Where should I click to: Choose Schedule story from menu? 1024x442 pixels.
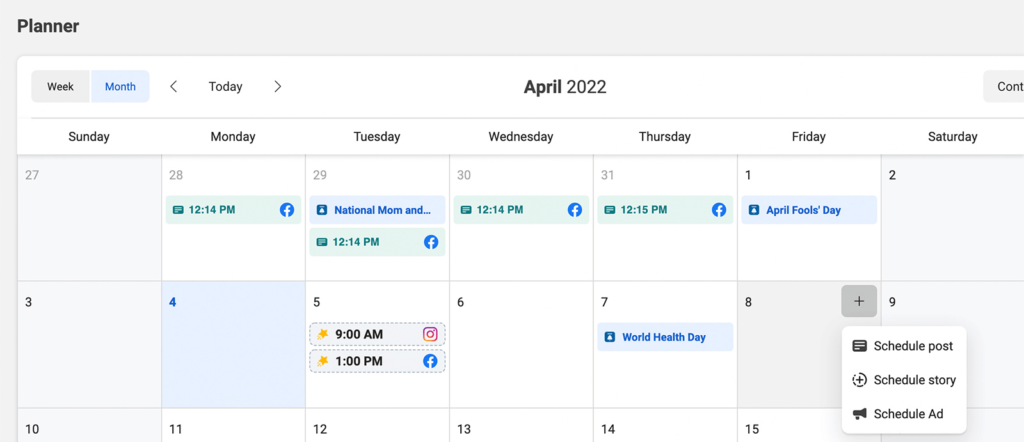click(904, 380)
